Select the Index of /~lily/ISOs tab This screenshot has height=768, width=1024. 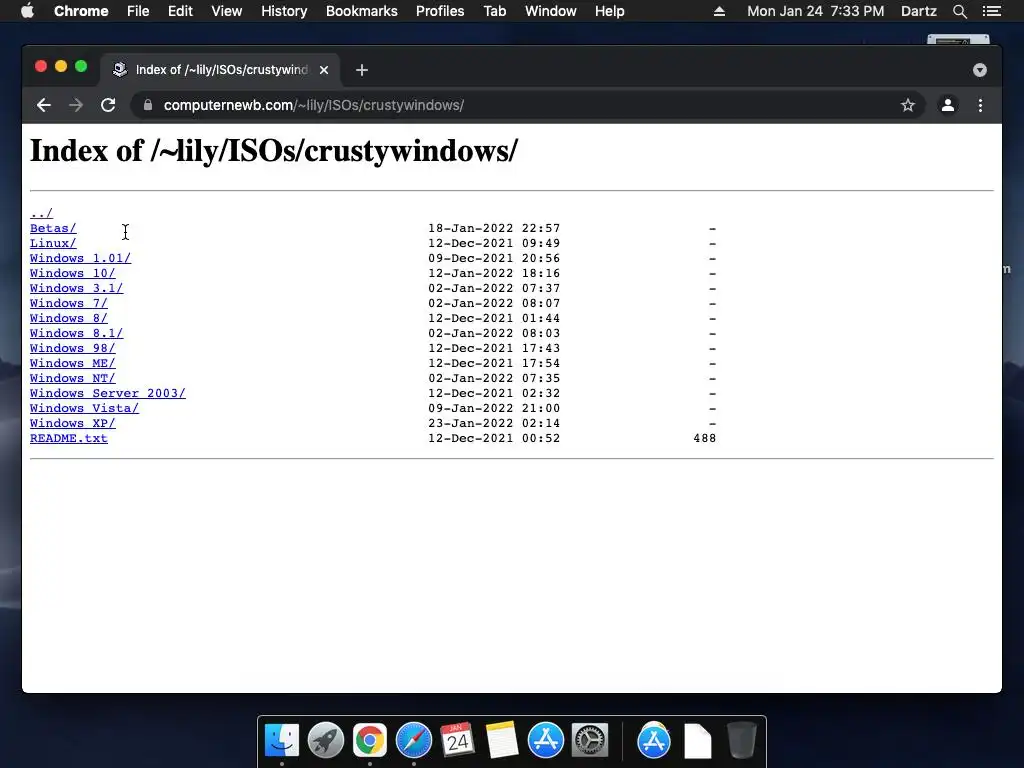220,70
